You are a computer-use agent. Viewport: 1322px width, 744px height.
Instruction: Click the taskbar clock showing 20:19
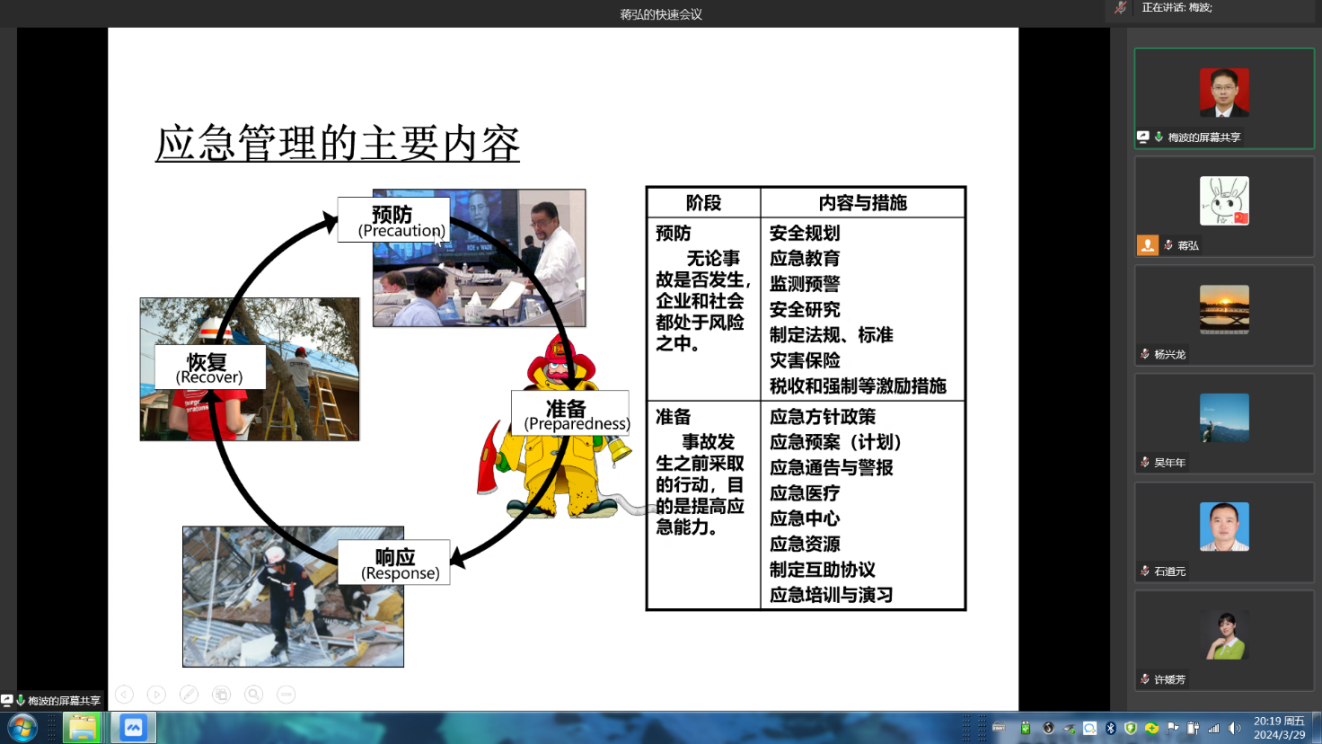point(1279,727)
